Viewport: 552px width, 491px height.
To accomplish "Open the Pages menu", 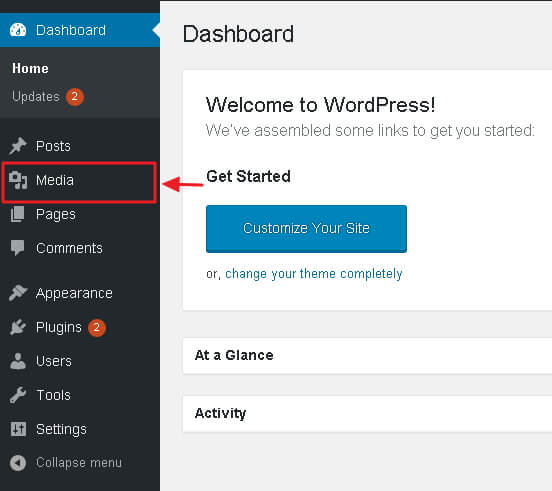I will coord(80,214).
